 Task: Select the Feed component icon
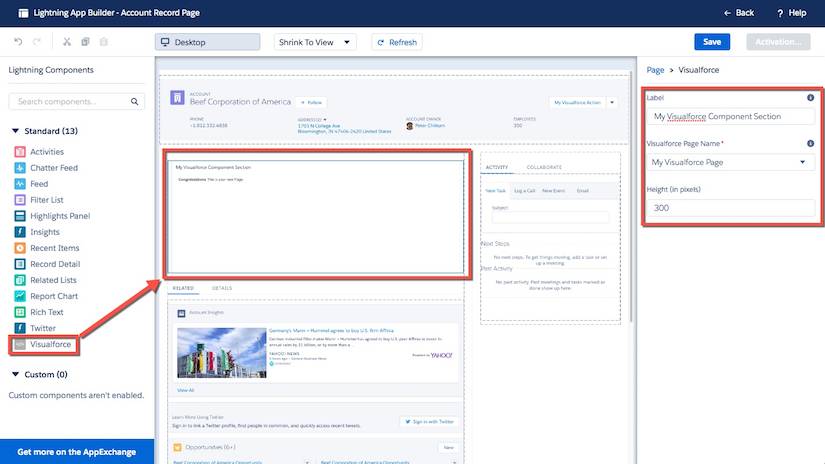coord(20,184)
